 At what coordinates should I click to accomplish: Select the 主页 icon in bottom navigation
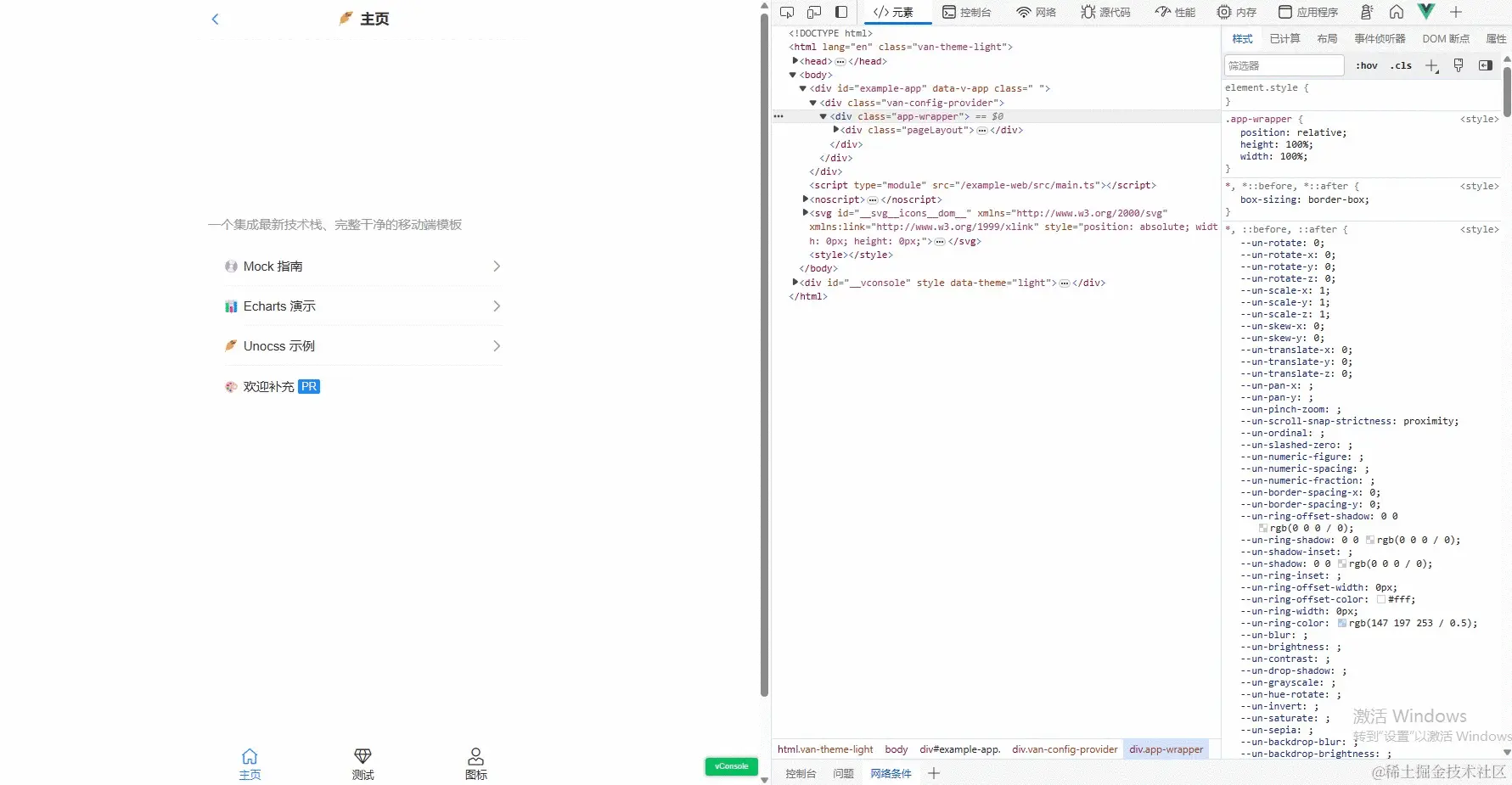click(250, 756)
